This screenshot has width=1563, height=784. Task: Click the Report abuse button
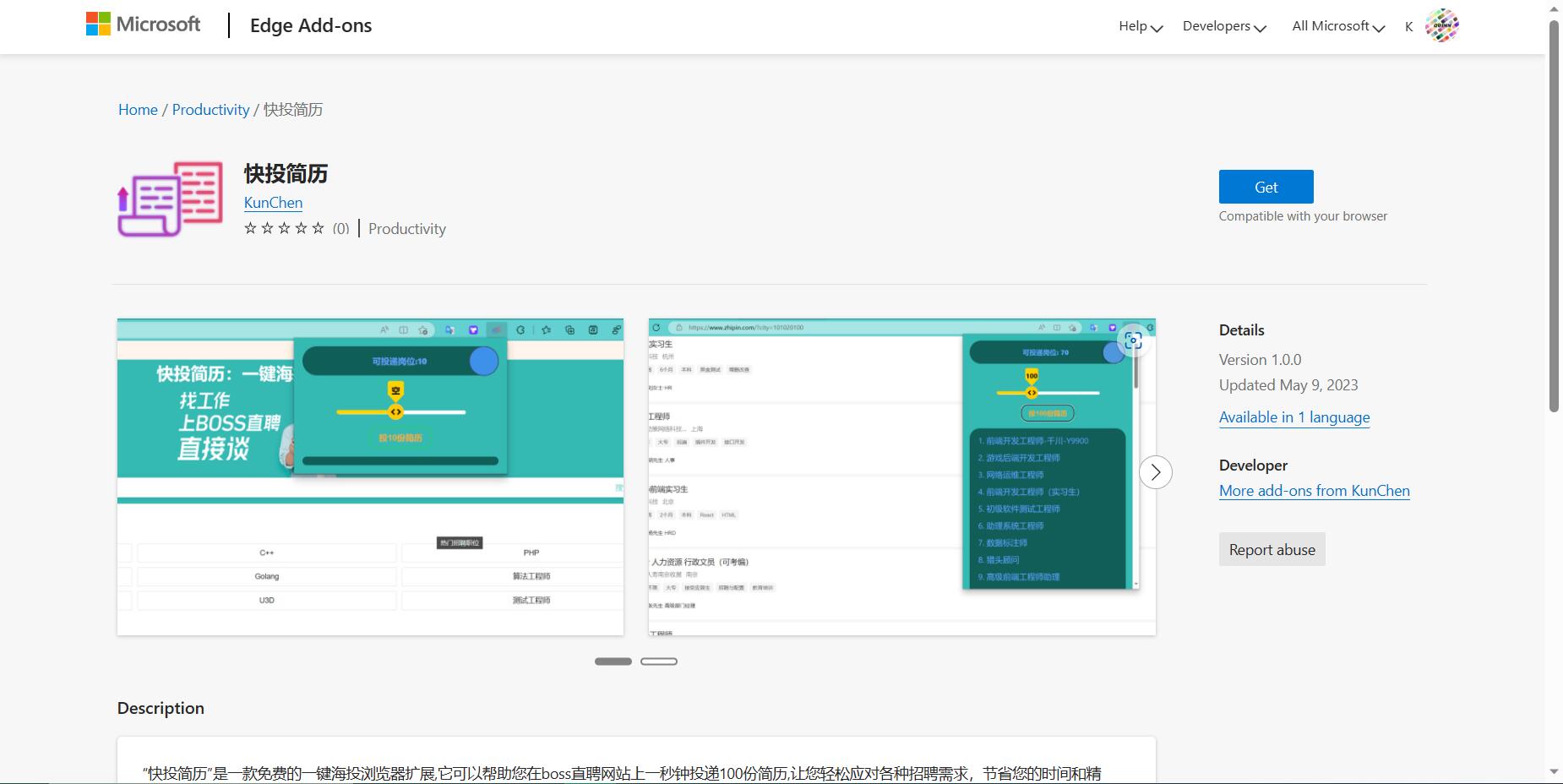[x=1272, y=549]
